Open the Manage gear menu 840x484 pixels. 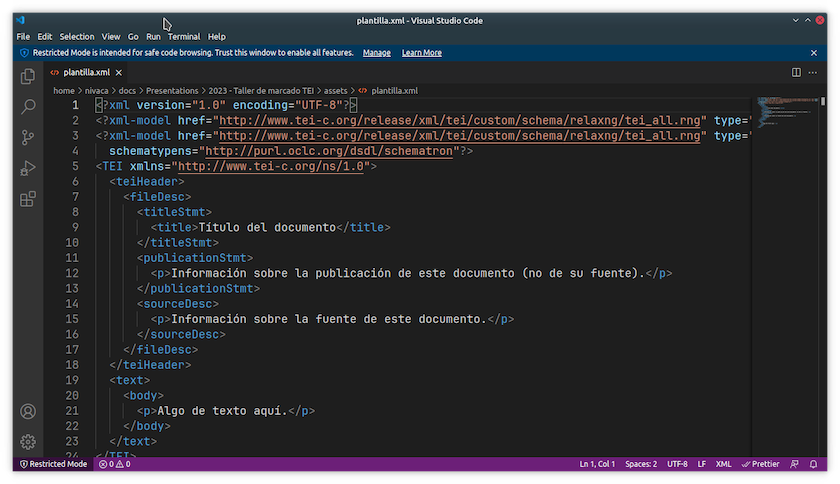tap(28, 442)
